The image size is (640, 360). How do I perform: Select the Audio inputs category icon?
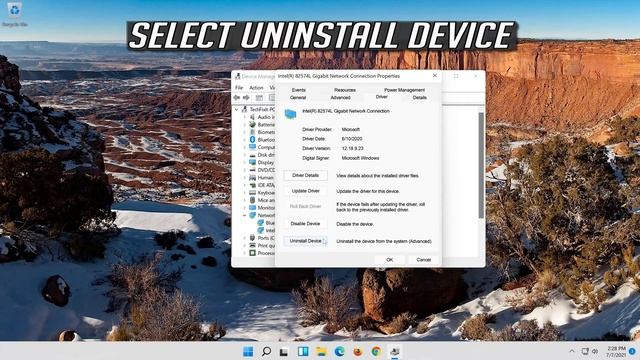point(253,117)
